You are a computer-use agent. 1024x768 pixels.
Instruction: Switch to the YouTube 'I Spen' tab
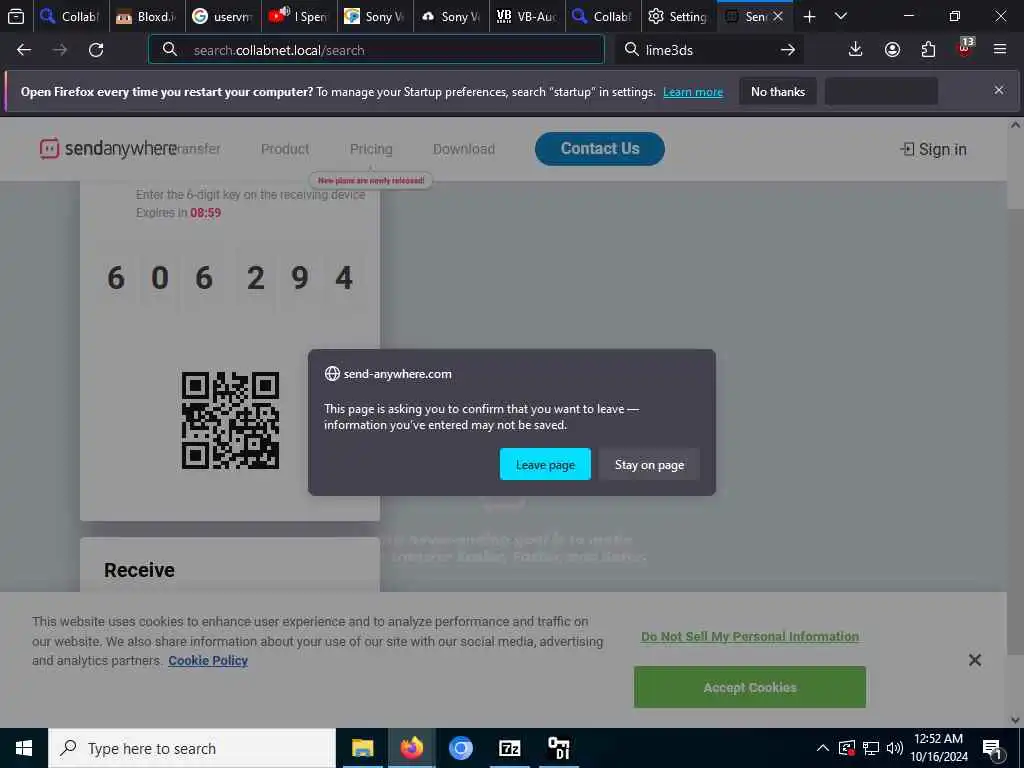tap(299, 16)
